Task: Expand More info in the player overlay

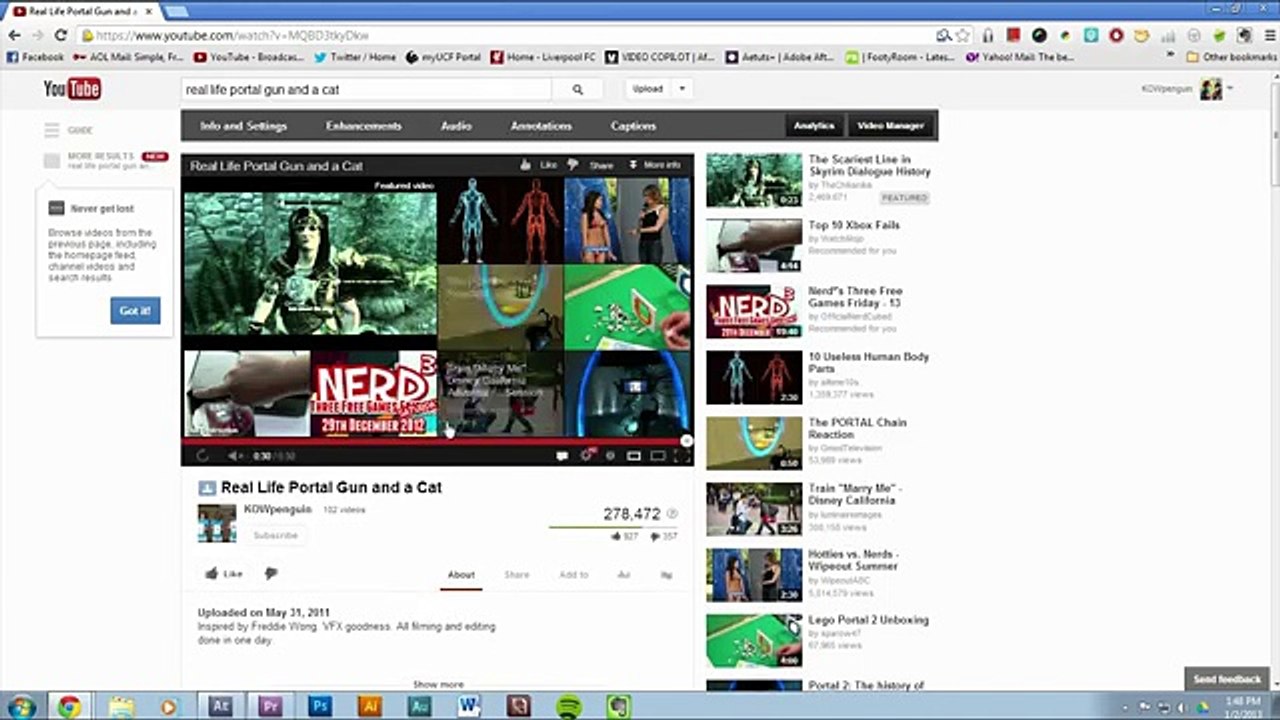Action: (655, 165)
